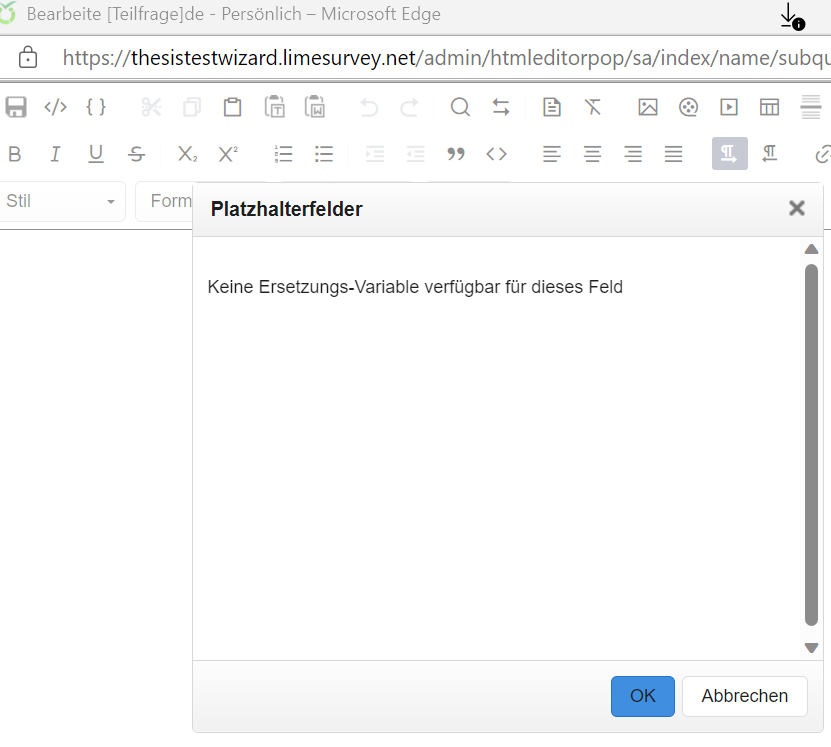Screen dimensions: 831x747
Task: Click the Undo arrow icon
Action: click(x=369, y=108)
